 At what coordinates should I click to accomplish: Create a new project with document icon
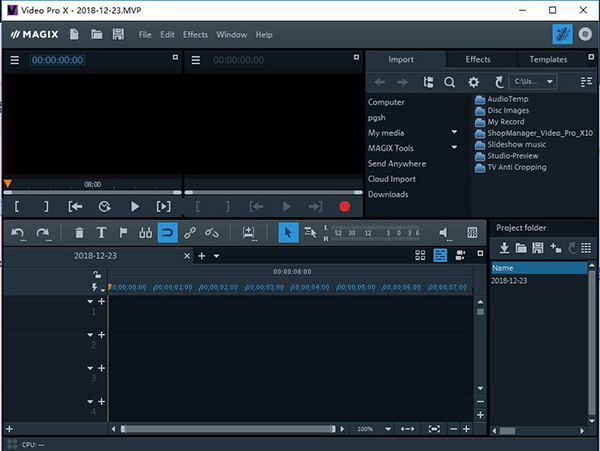(74, 34)
